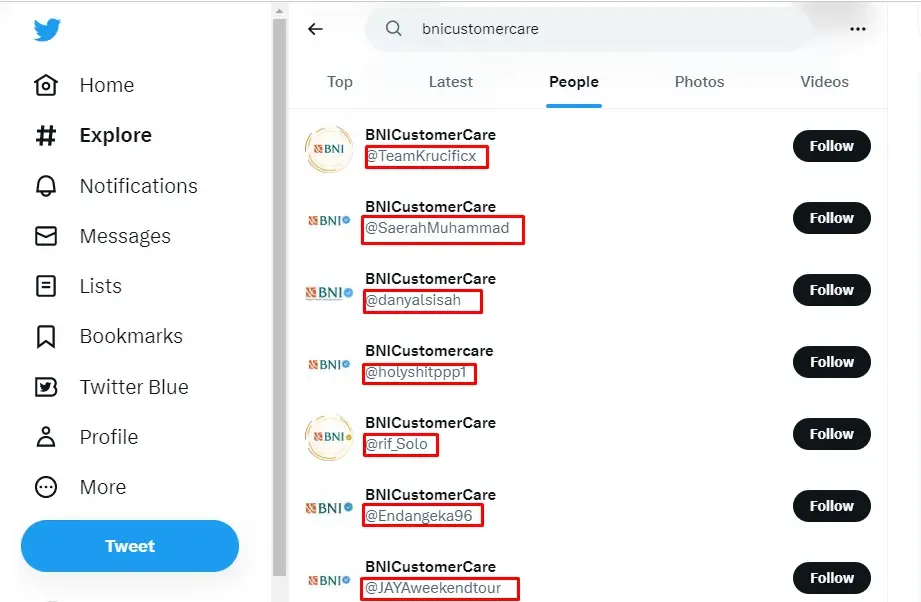
Task: Open the three-dot search options menu
Action: coord(857,29)
